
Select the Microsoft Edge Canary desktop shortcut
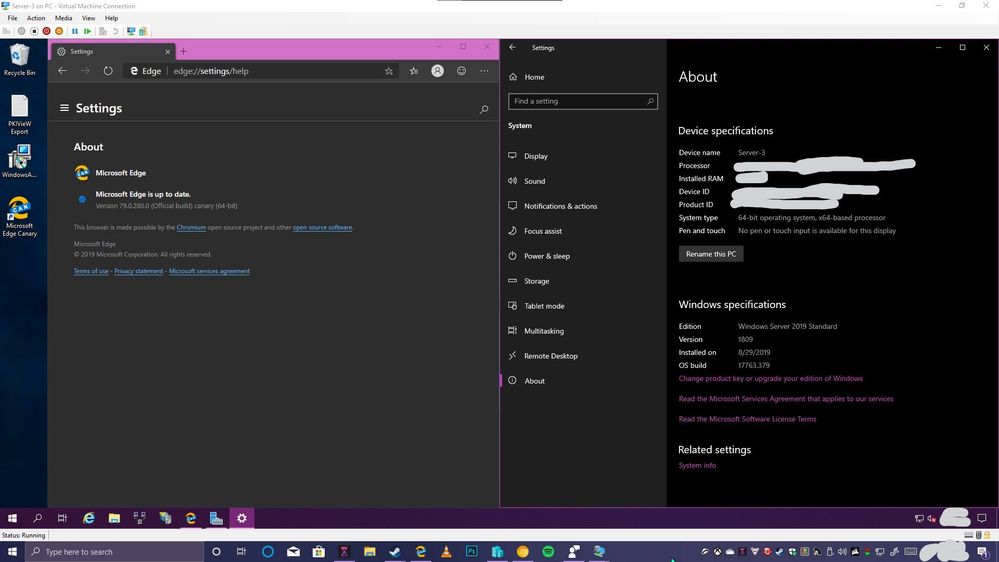pyautogui.click(x=19, y=217)
